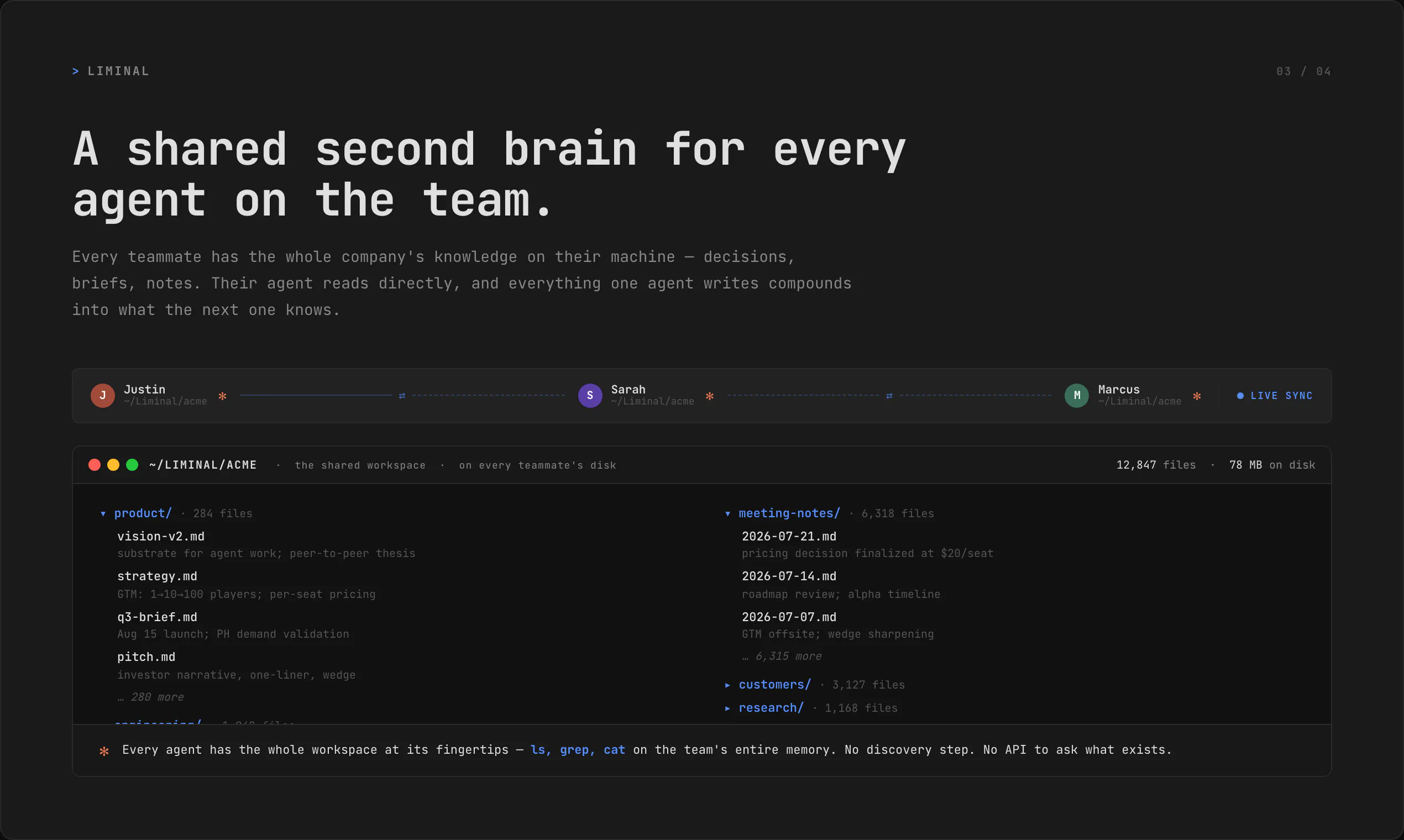Click Marcus's ~/Liminal/acme path
The height and width of the screenshot is (840, 1404).
[x=1140, y=401]
